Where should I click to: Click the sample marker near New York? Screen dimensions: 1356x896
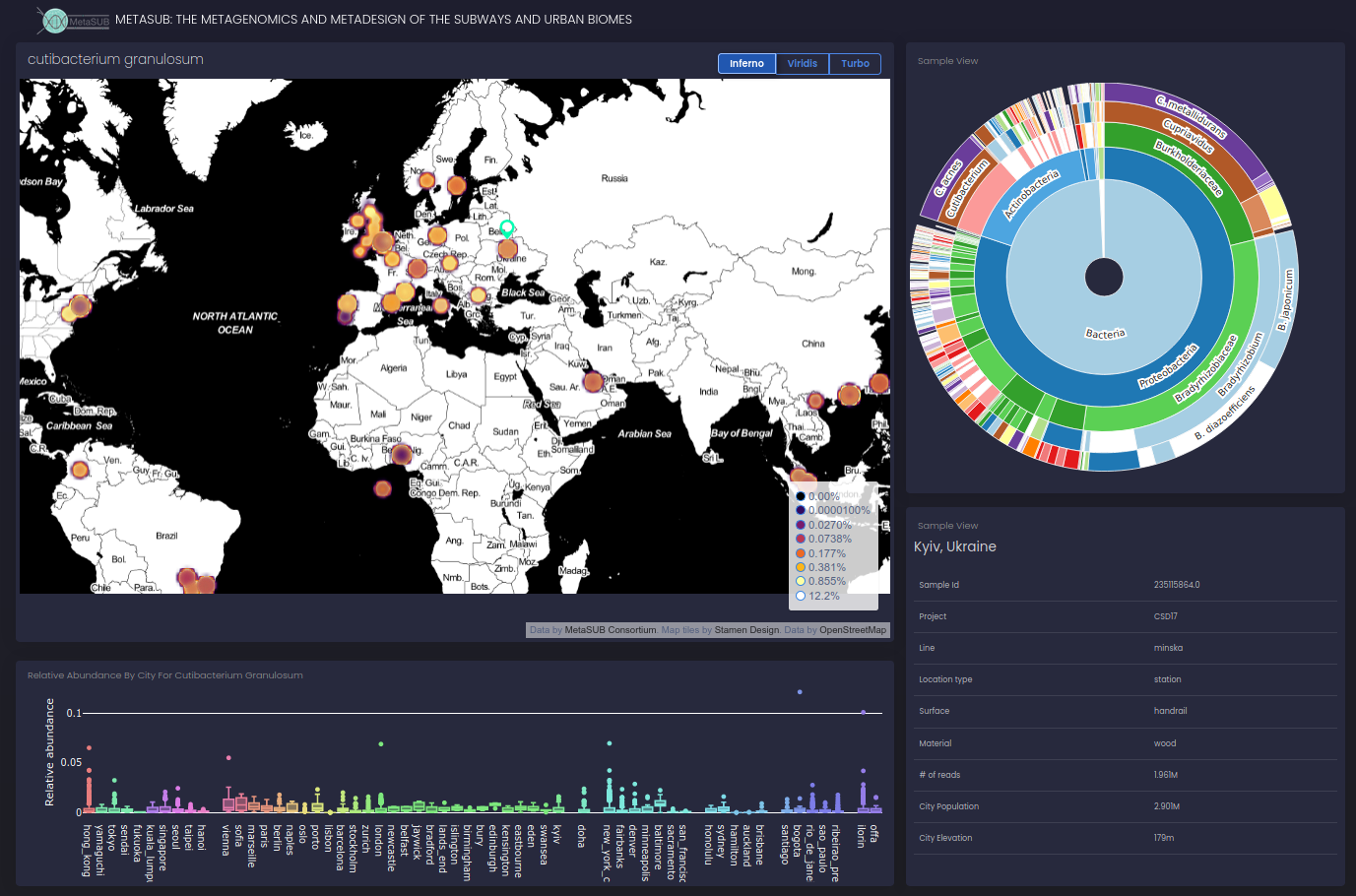coord(79,306)
